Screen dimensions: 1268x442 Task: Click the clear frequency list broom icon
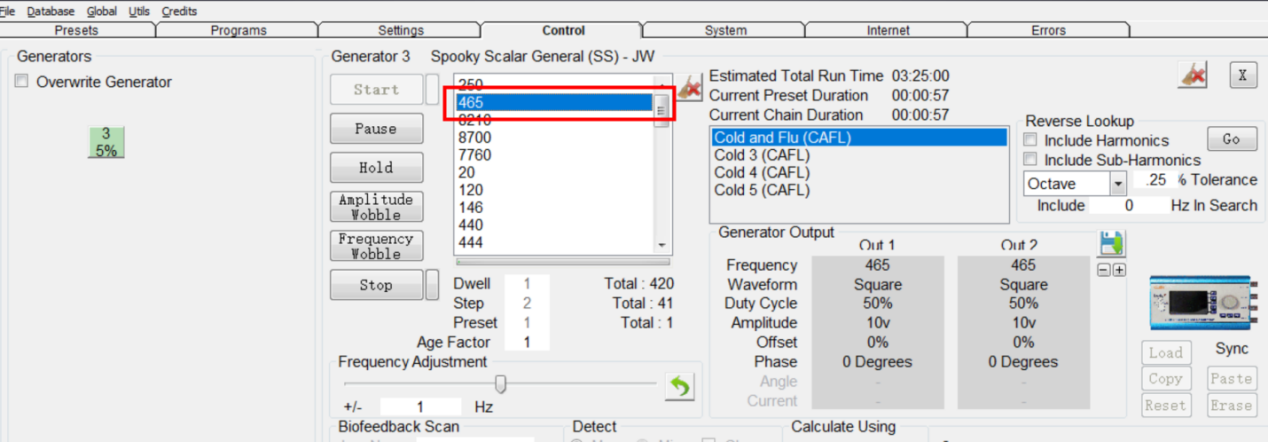point(690,89)
